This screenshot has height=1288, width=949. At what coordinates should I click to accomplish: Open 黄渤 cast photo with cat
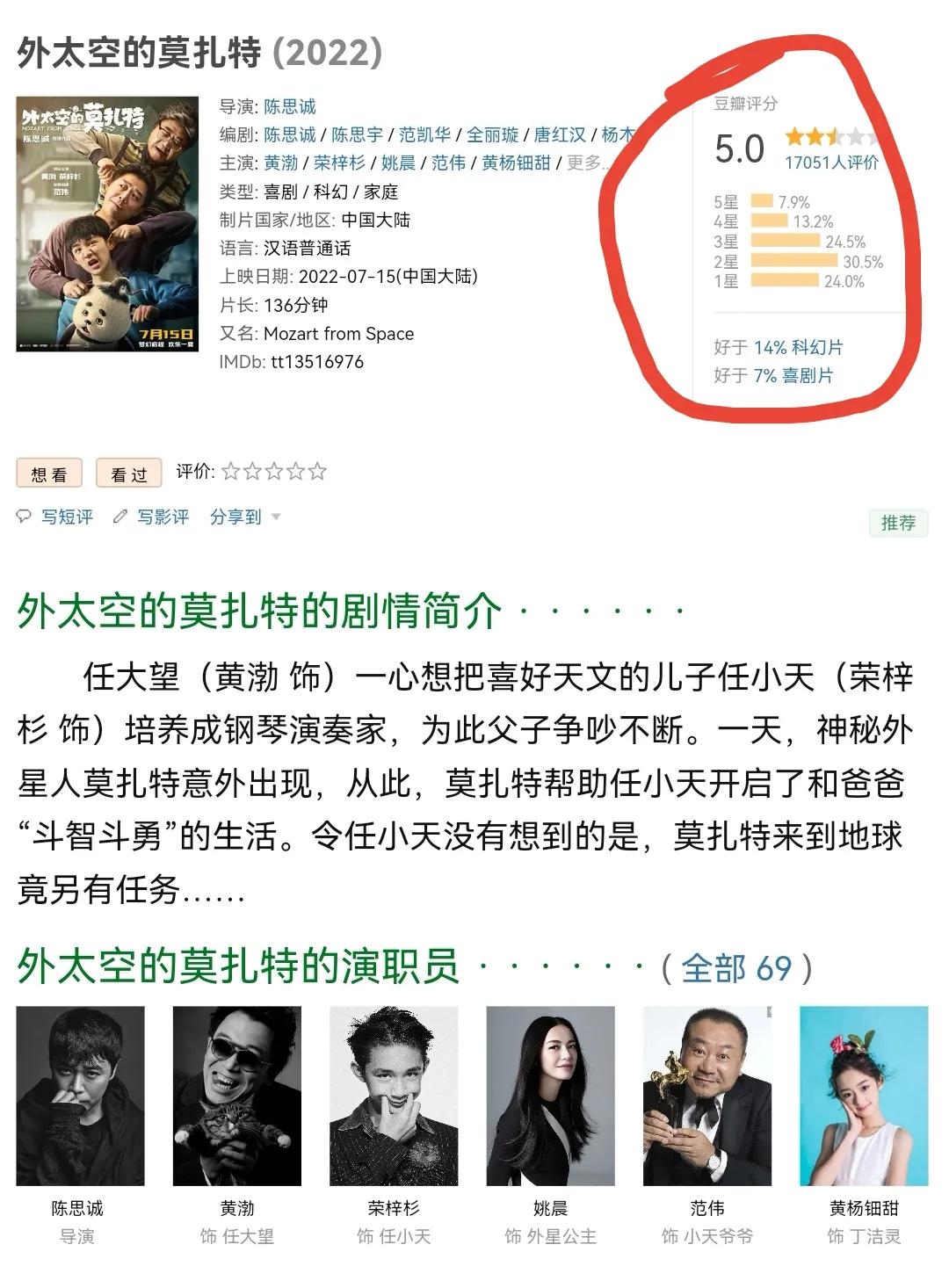tap(237, 1096)
